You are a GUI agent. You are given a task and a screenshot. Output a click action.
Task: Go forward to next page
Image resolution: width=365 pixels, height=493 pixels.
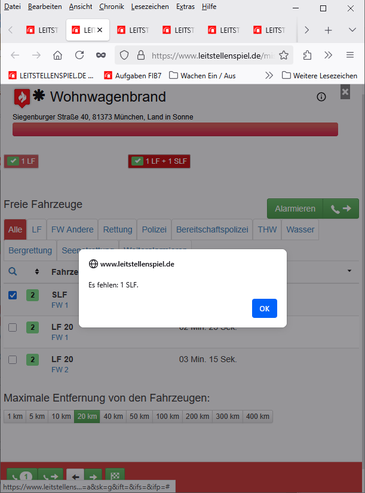[36, 55]
